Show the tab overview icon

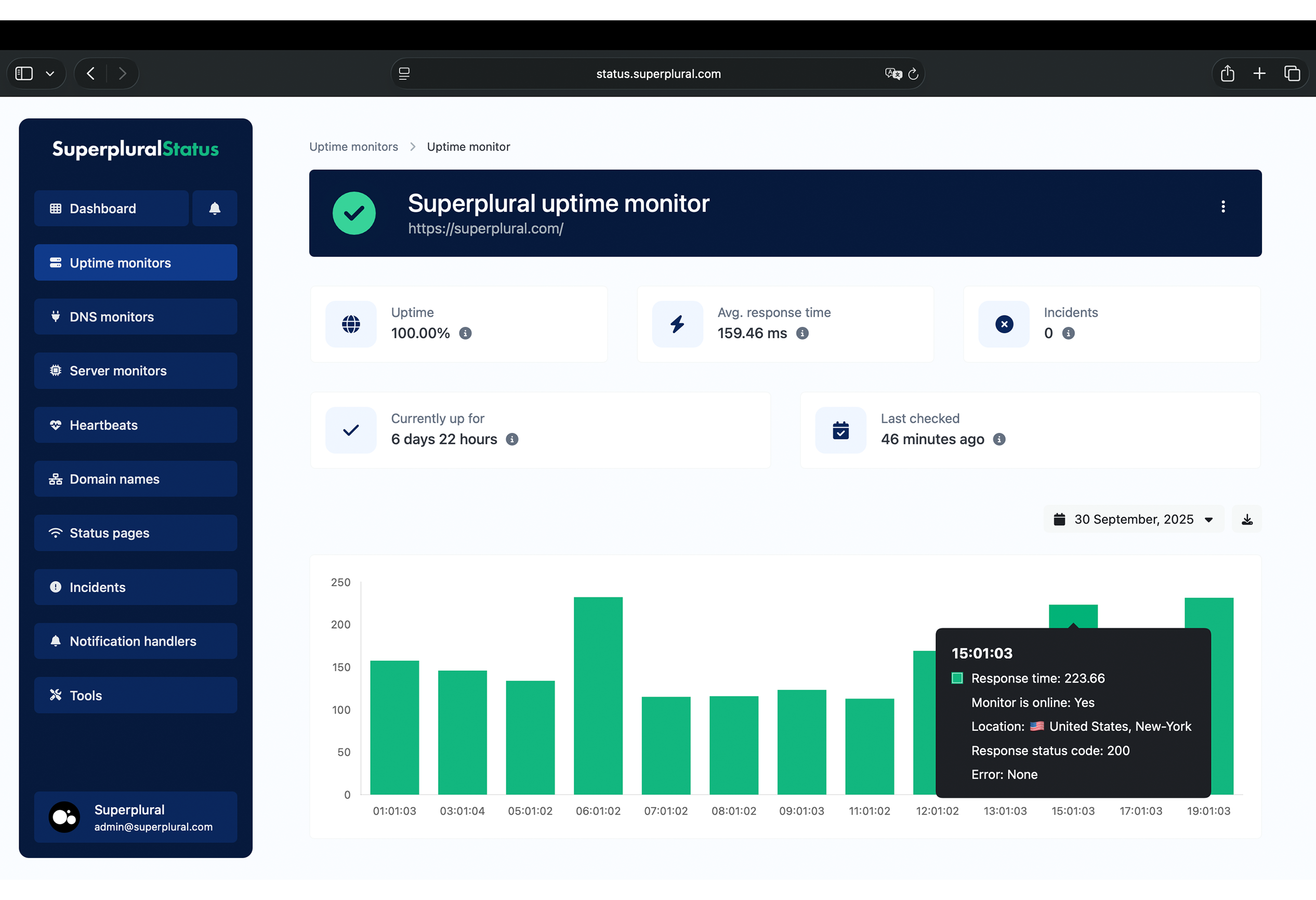[1292, 74]
